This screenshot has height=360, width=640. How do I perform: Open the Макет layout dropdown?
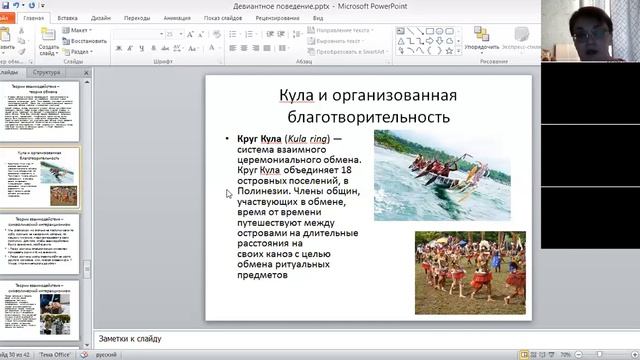(x=77, y=30)
